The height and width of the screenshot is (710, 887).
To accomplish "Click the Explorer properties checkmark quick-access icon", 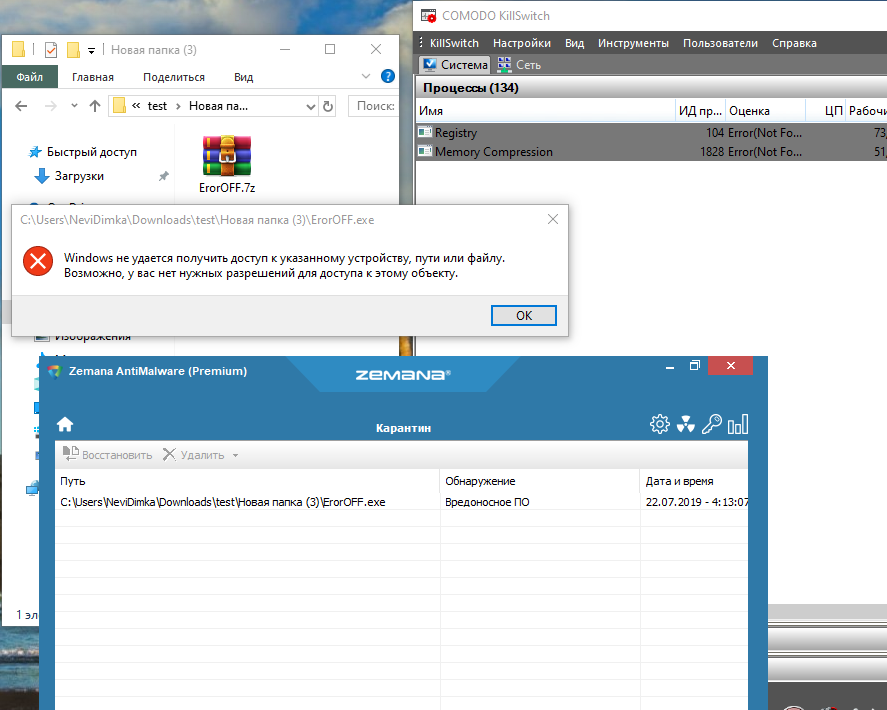I will [51, 50].
